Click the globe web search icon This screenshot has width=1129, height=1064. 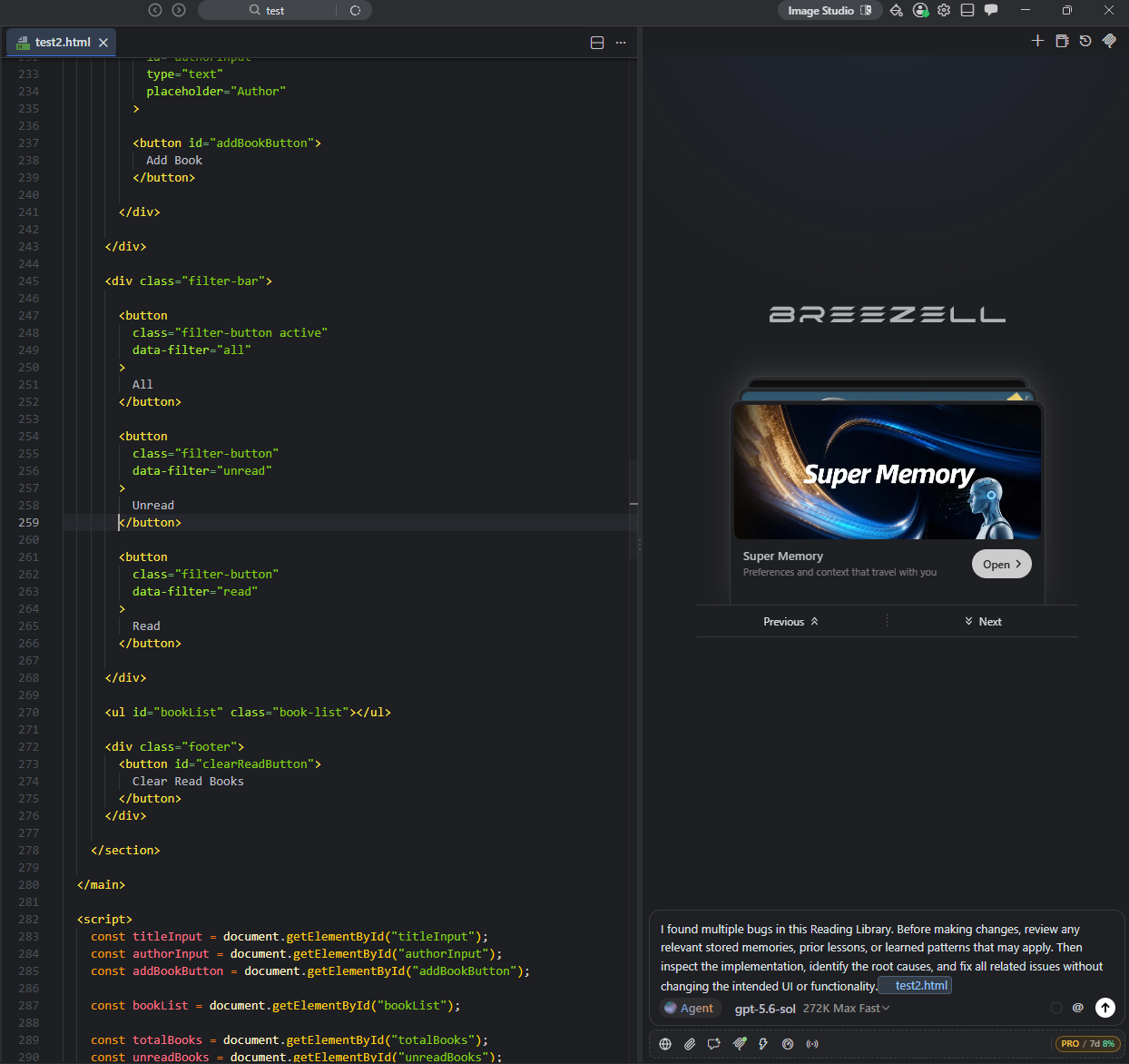pyautogui.click(x=665, y=1044)
